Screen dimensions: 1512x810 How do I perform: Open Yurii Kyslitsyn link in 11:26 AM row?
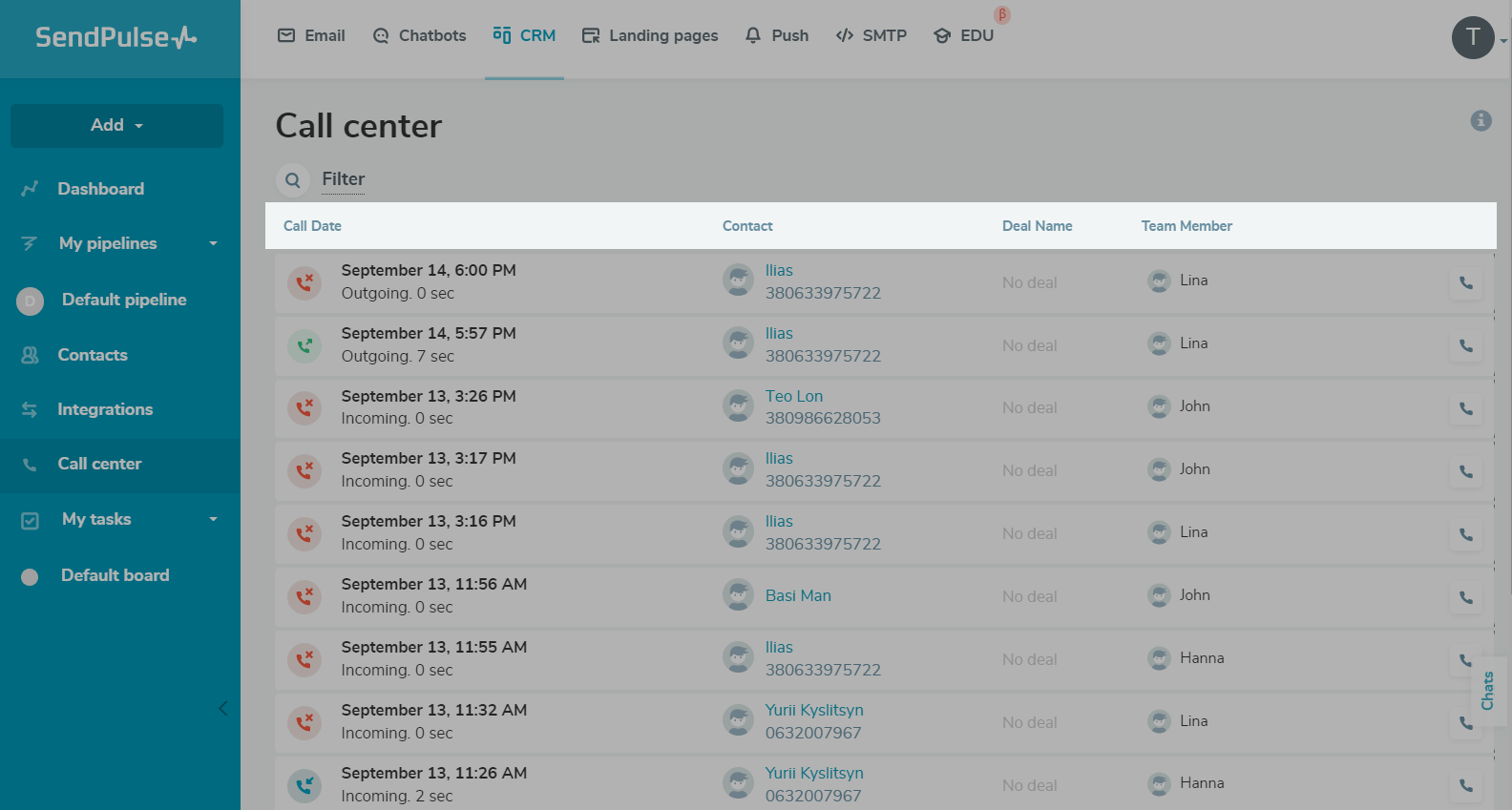pos(814,774)
